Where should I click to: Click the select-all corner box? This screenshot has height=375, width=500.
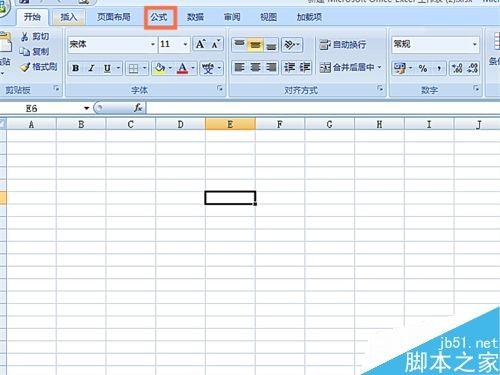pyautogui.click(x=3, y=124)
